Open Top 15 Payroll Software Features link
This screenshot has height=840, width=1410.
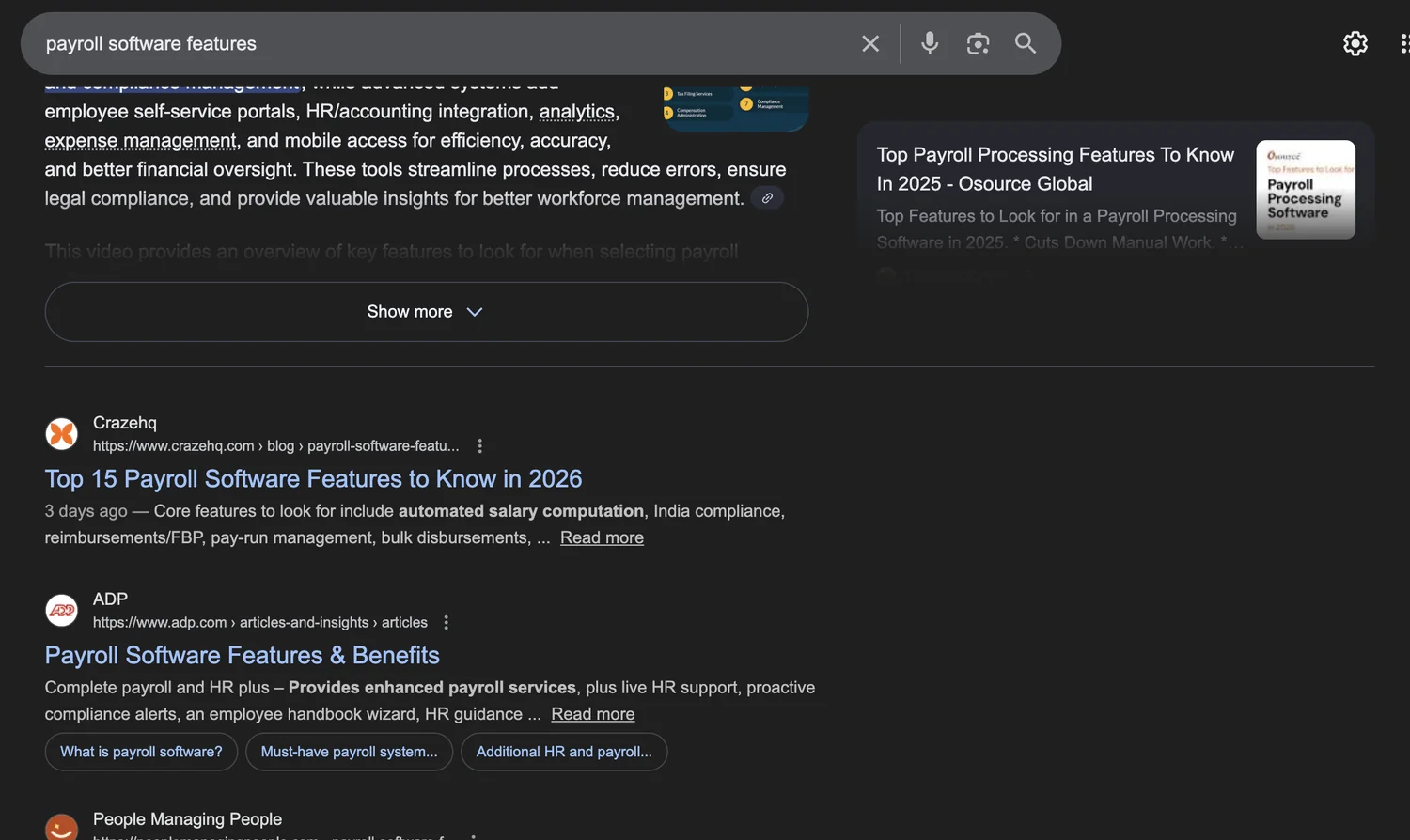point(313,479)
